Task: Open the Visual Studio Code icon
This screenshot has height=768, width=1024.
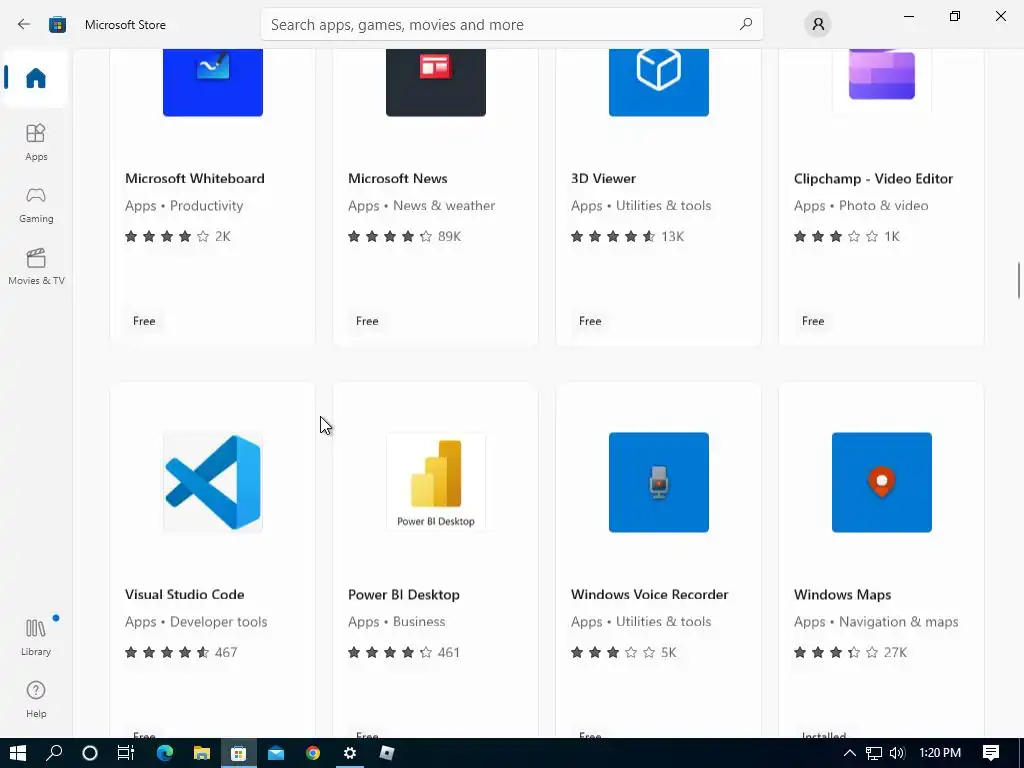Action: [x=213, y=482]
